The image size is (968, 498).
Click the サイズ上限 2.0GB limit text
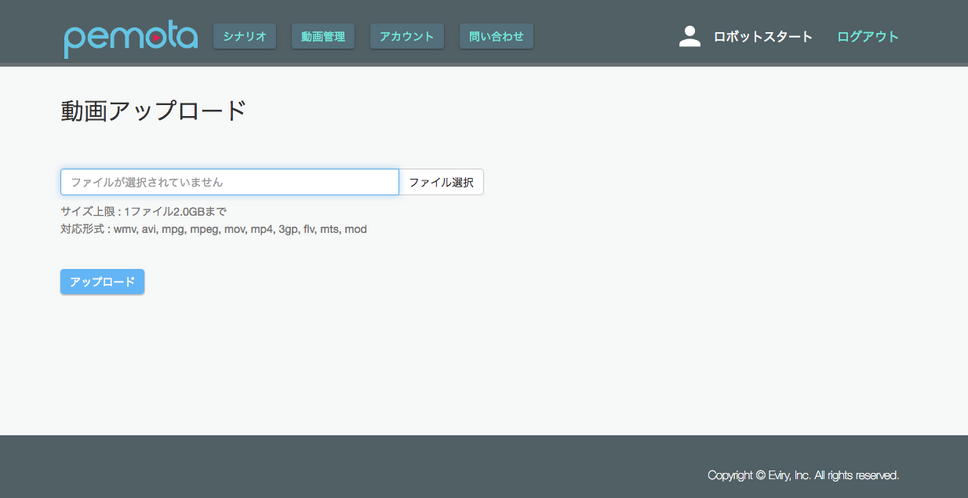tap(143, 211)
